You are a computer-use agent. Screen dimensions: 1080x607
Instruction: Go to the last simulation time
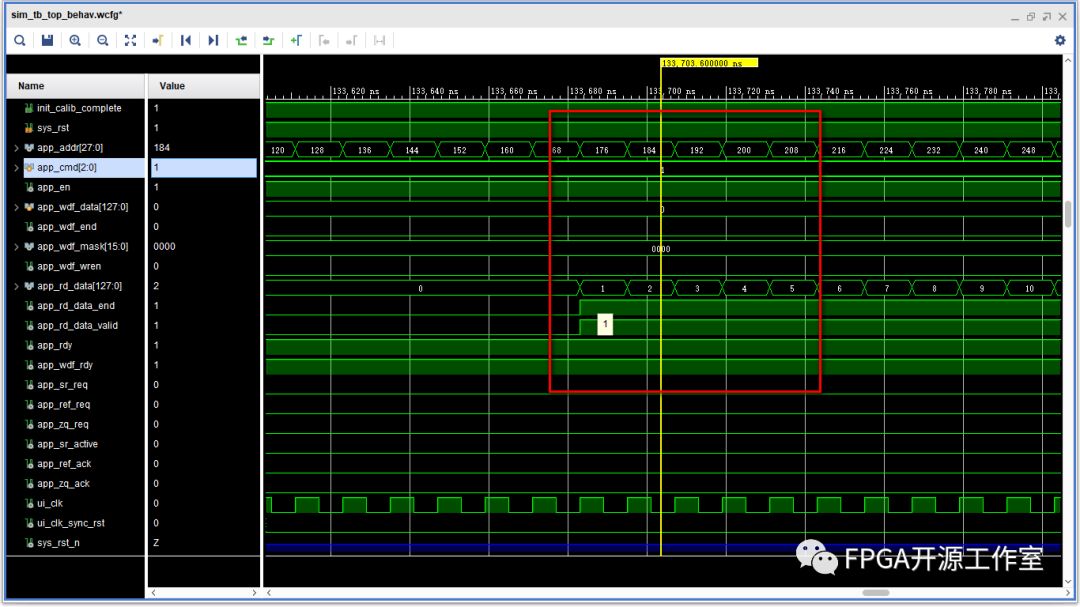tap(213, 40)
